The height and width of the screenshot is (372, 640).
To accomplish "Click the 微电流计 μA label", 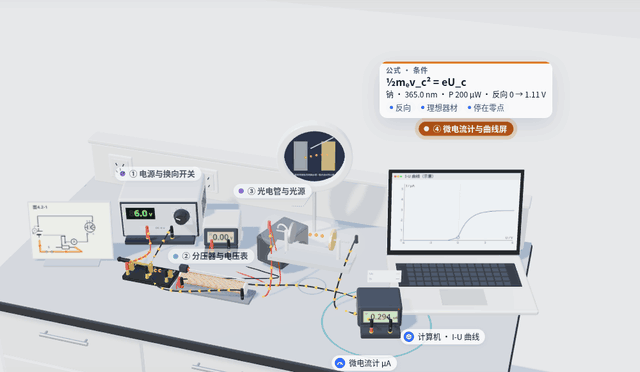I will [364, 363].
